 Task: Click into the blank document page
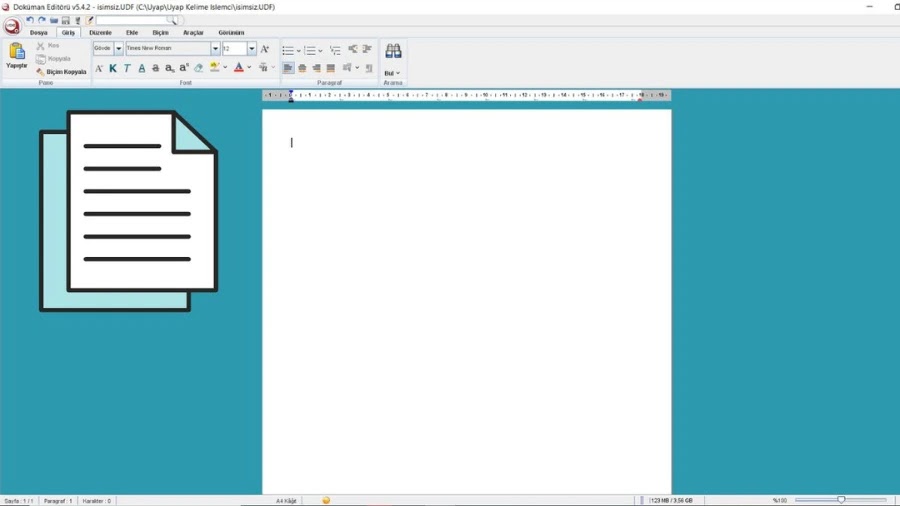(x=467, y=302)
